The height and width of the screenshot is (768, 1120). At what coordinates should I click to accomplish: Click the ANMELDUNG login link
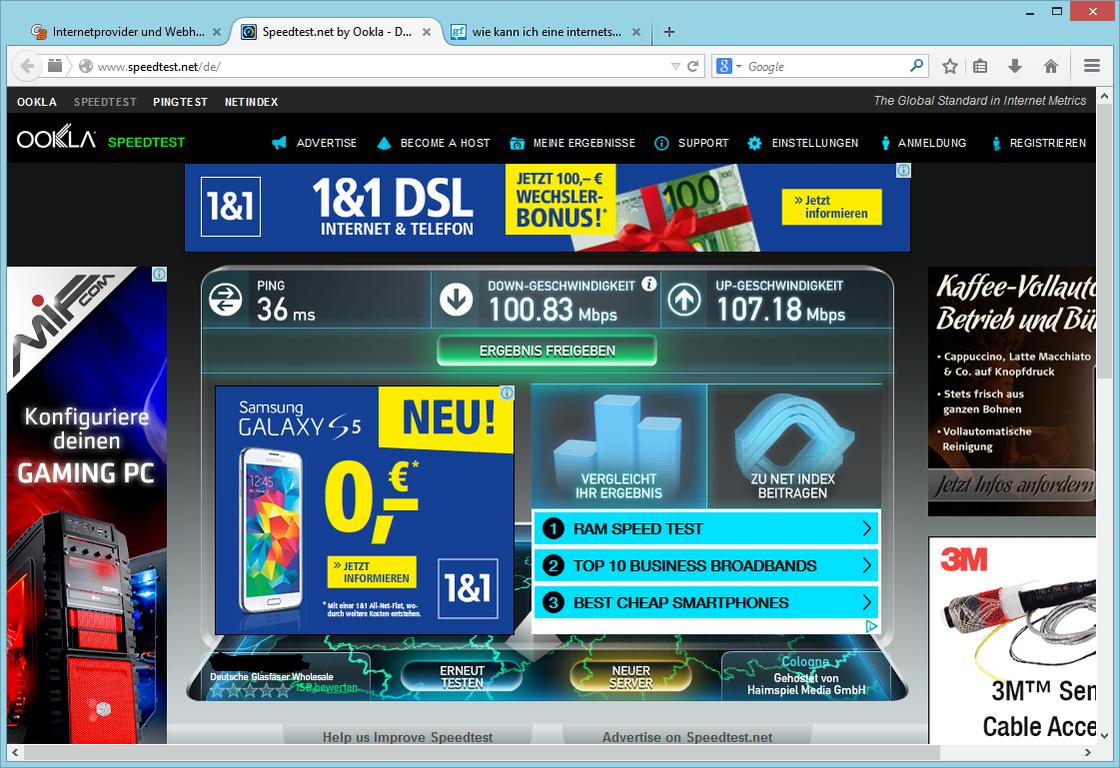(931, 143)
